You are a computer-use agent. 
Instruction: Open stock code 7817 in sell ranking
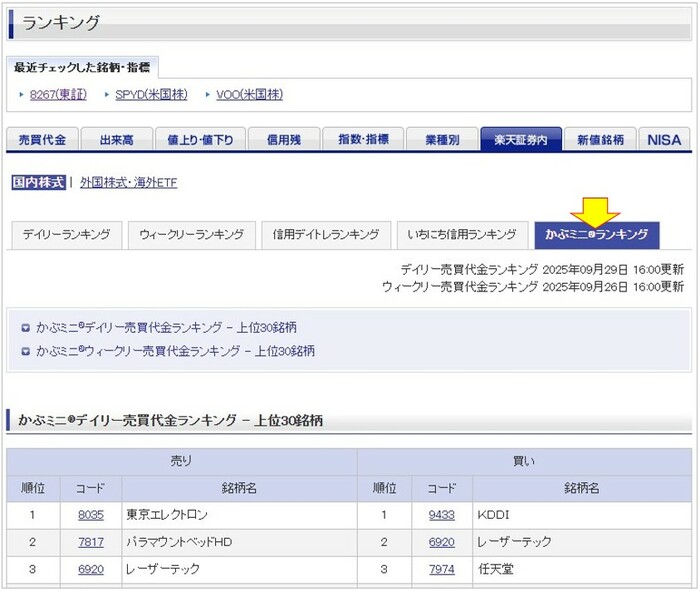click(91, 542)
